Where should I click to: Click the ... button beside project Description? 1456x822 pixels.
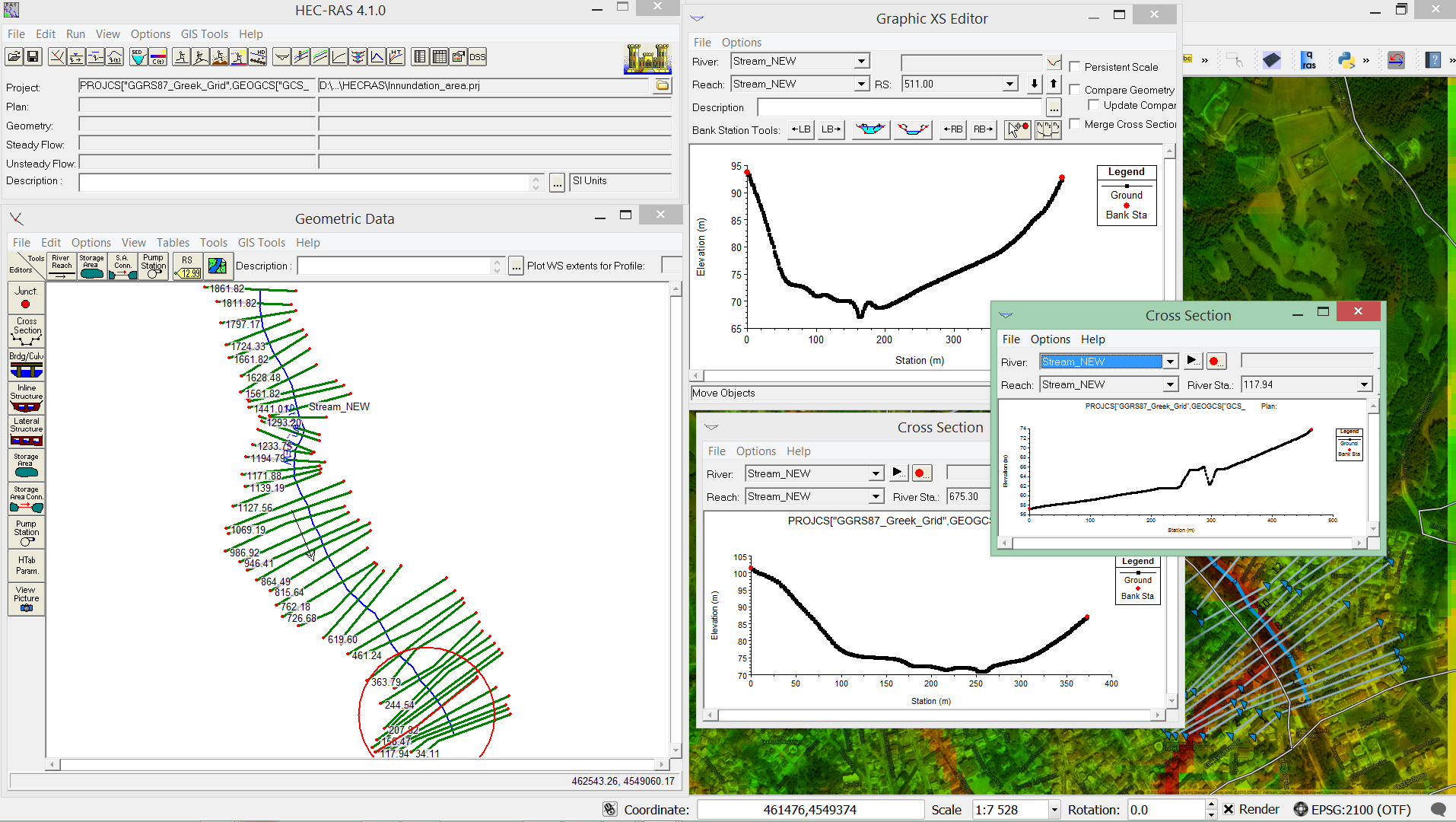click(x=557, y=183)
